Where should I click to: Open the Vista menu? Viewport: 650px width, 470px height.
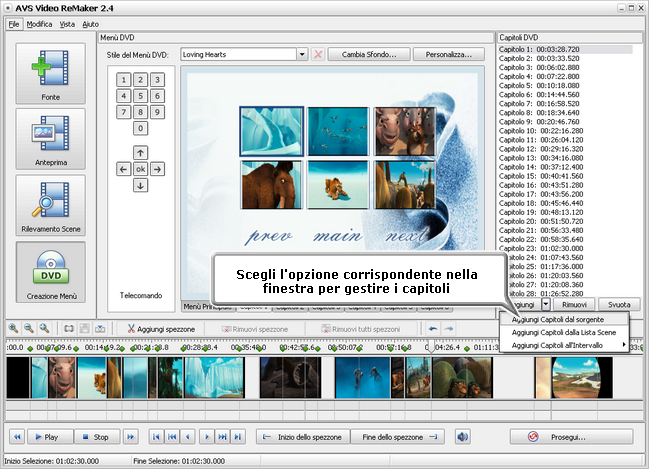pos(67,24)
